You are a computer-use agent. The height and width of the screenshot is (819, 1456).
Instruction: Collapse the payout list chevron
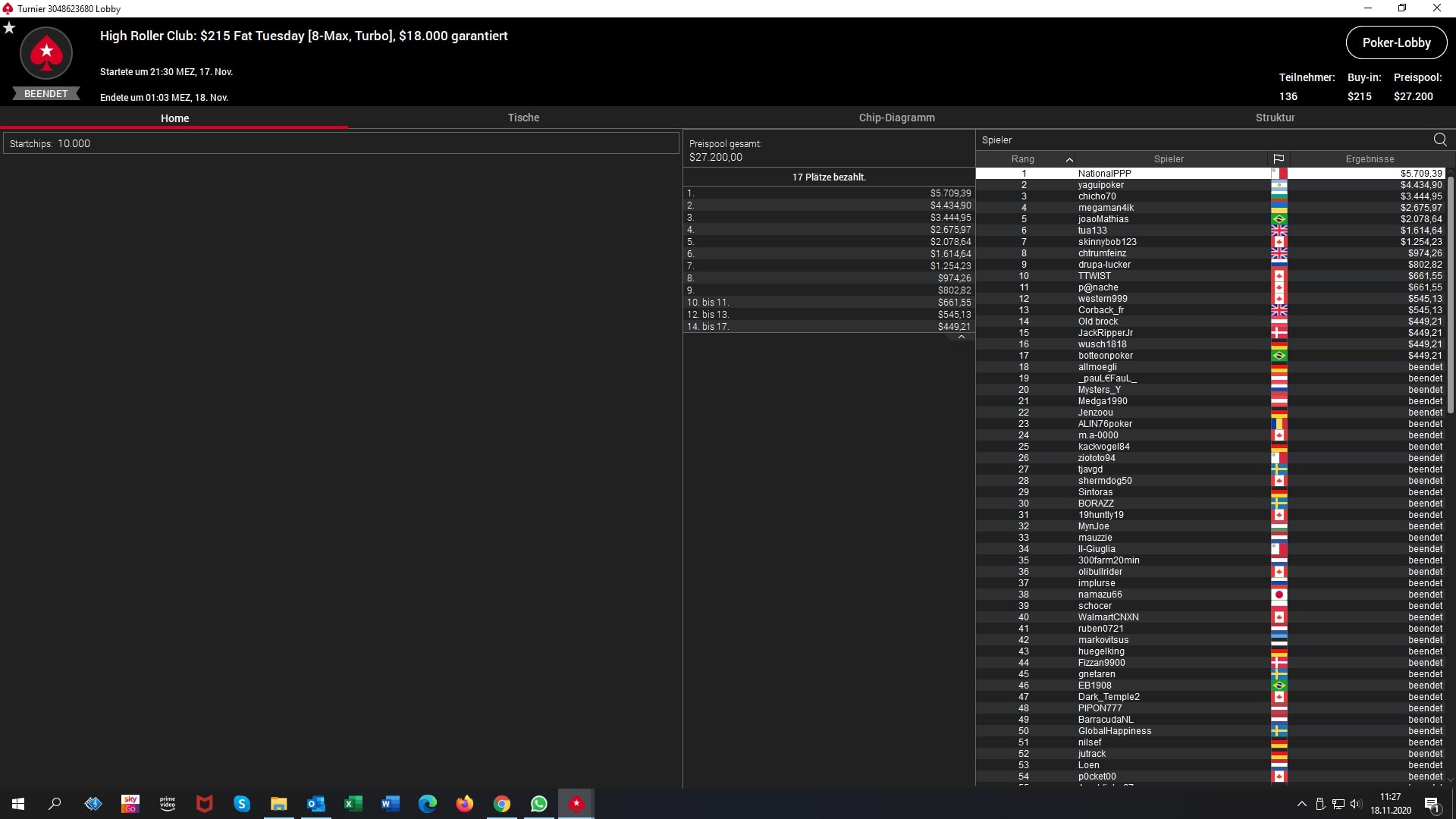point(962,337)
